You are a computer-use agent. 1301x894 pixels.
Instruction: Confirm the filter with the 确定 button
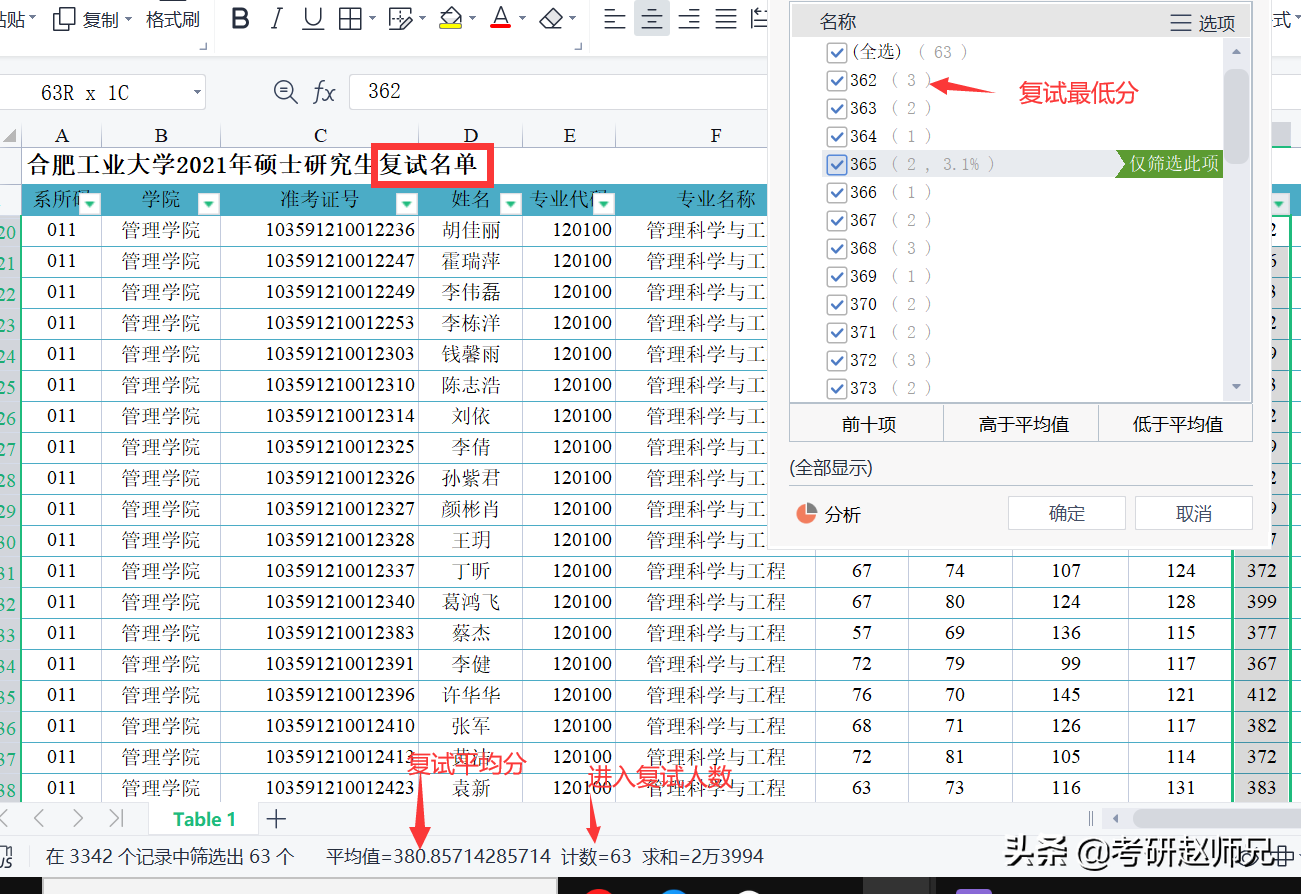[x=1066, y=512]
